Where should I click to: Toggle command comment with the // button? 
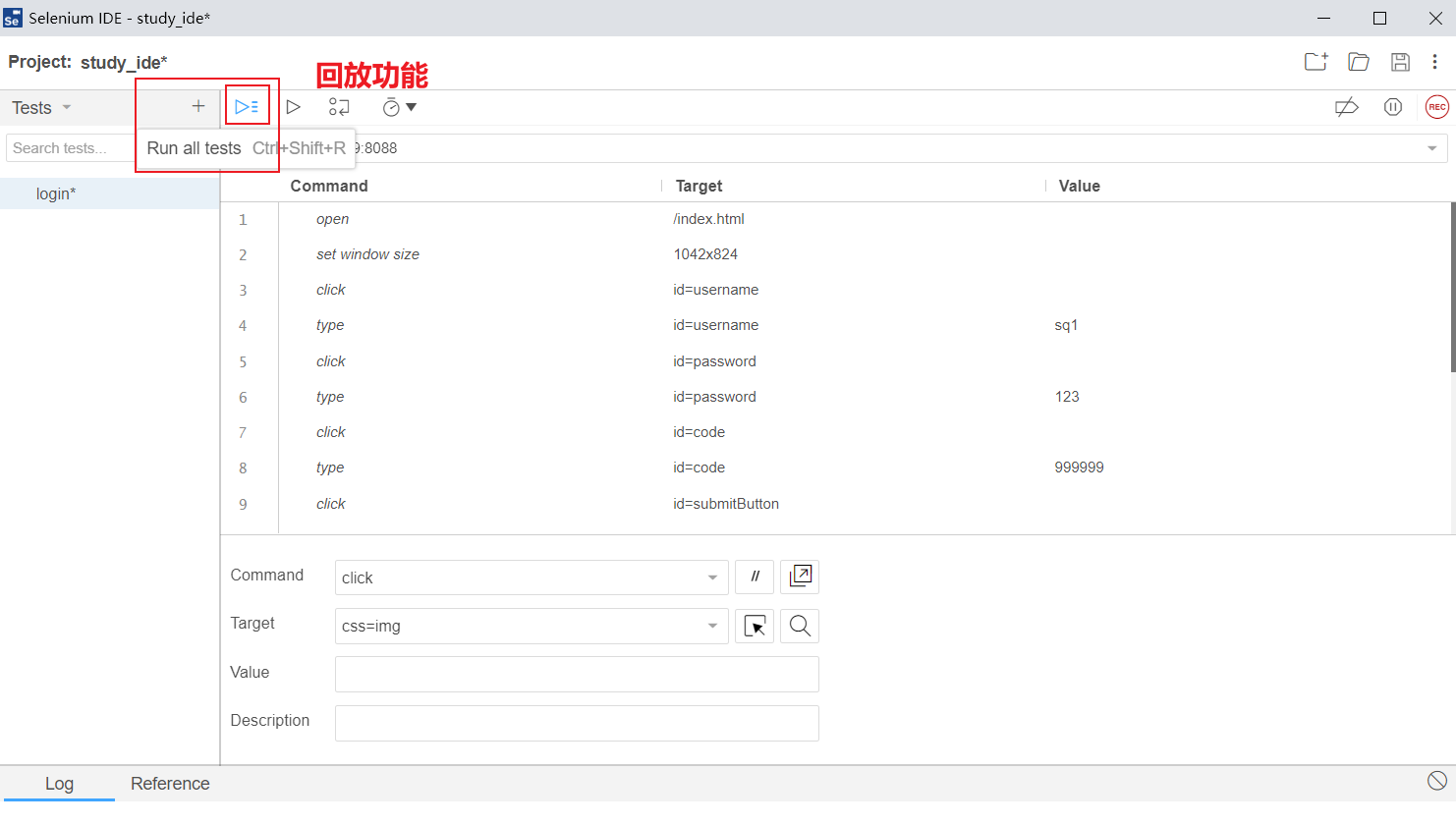click(x=755, y=577)
